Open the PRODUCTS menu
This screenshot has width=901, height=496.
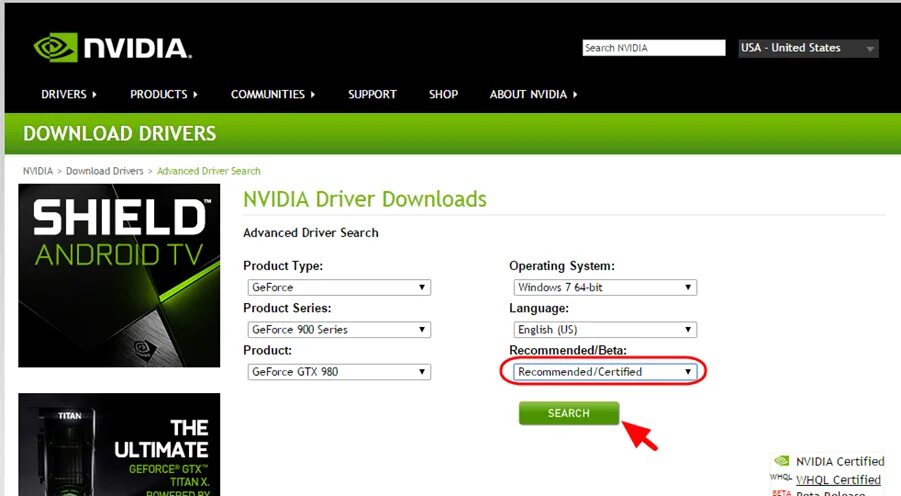tap(164, 94)
